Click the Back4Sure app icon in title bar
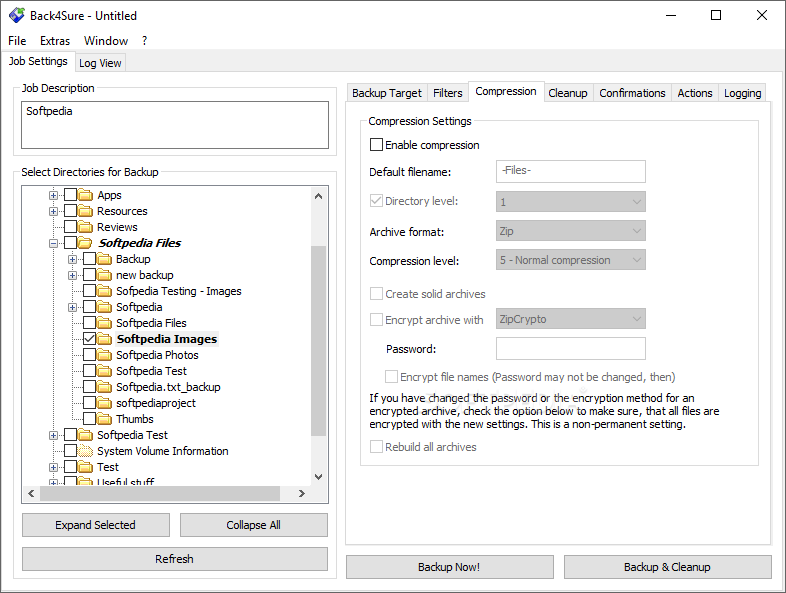Screen dimensions: 786x593 tap(15, 15)
